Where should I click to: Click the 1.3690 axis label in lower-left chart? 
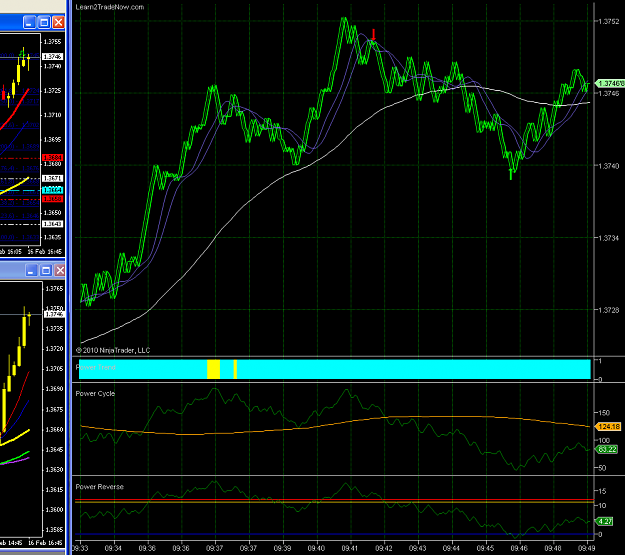(55, 389)
